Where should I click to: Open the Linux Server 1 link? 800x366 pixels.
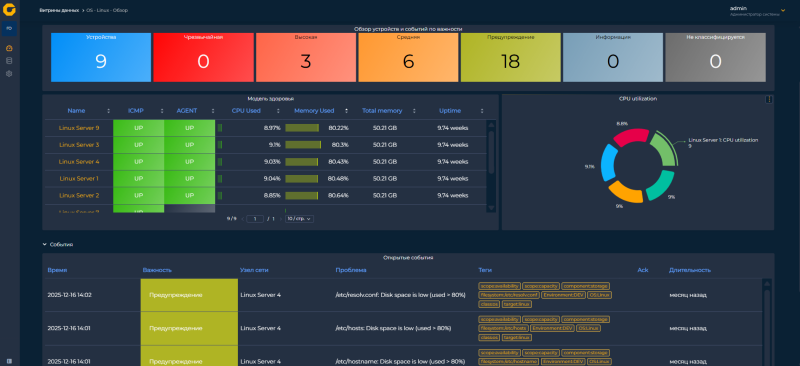pos(79,179)
